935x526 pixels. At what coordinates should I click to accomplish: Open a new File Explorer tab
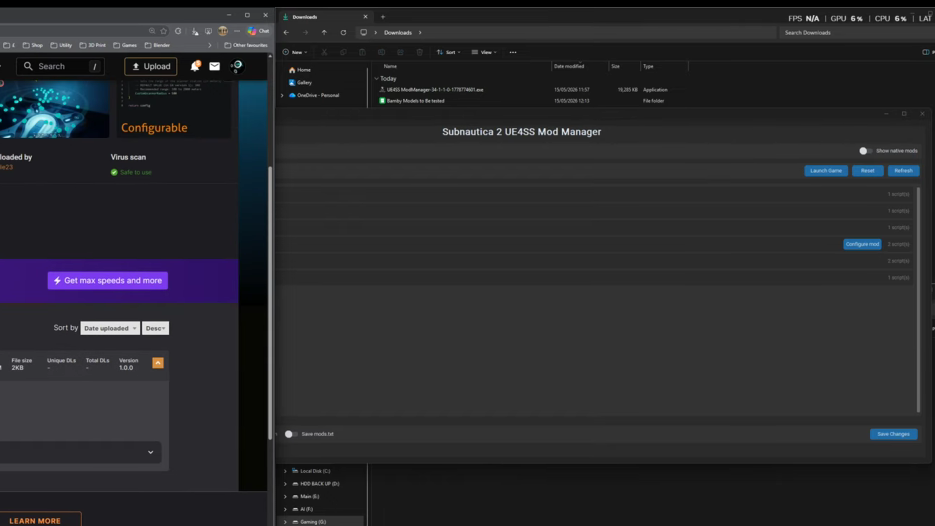click(x=383, y=17)
